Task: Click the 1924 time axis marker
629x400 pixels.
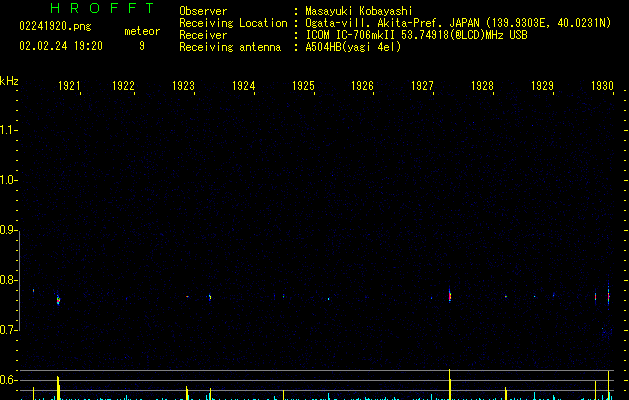Action: 243,86
